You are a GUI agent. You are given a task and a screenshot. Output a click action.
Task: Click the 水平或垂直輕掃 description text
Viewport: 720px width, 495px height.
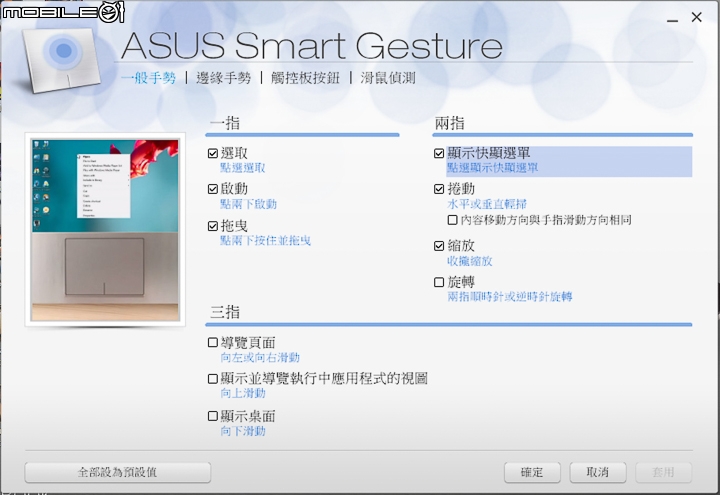tap(487, 204)
